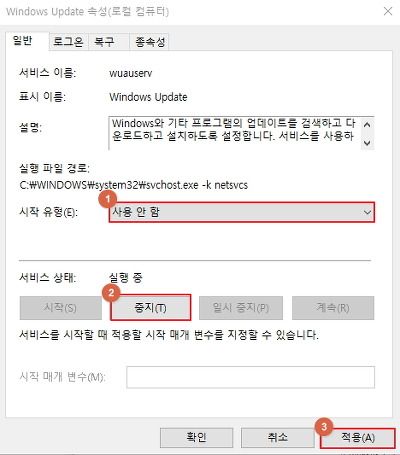
Task: Click the 시작 매개 변수 input field
Action: point(250,377)
